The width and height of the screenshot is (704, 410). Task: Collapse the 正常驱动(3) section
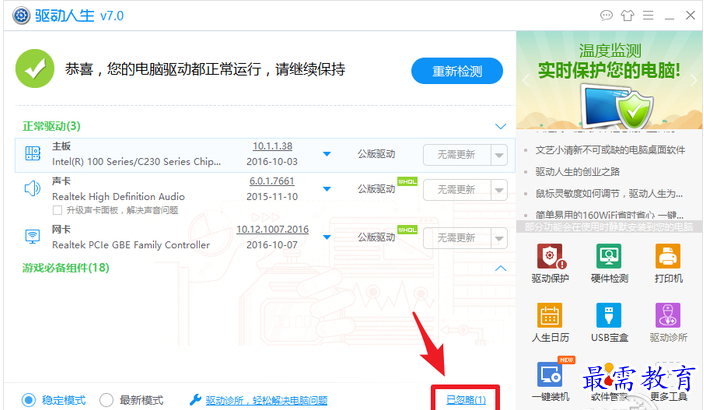coord(500,126)
